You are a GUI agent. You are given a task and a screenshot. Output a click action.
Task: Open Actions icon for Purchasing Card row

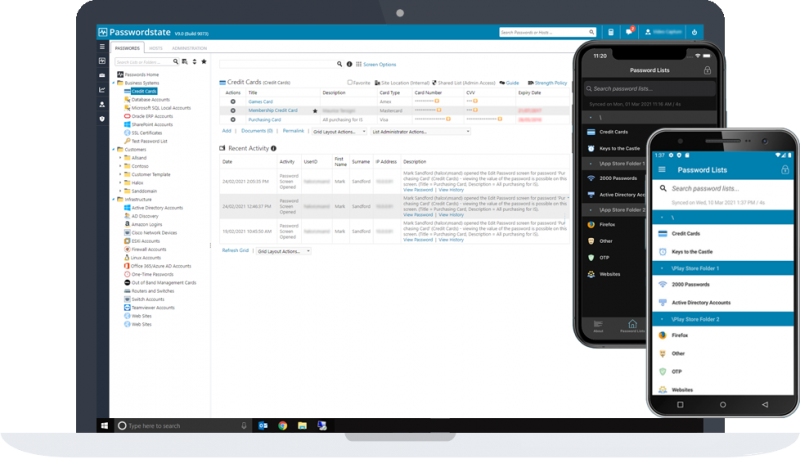click(233, 120)
